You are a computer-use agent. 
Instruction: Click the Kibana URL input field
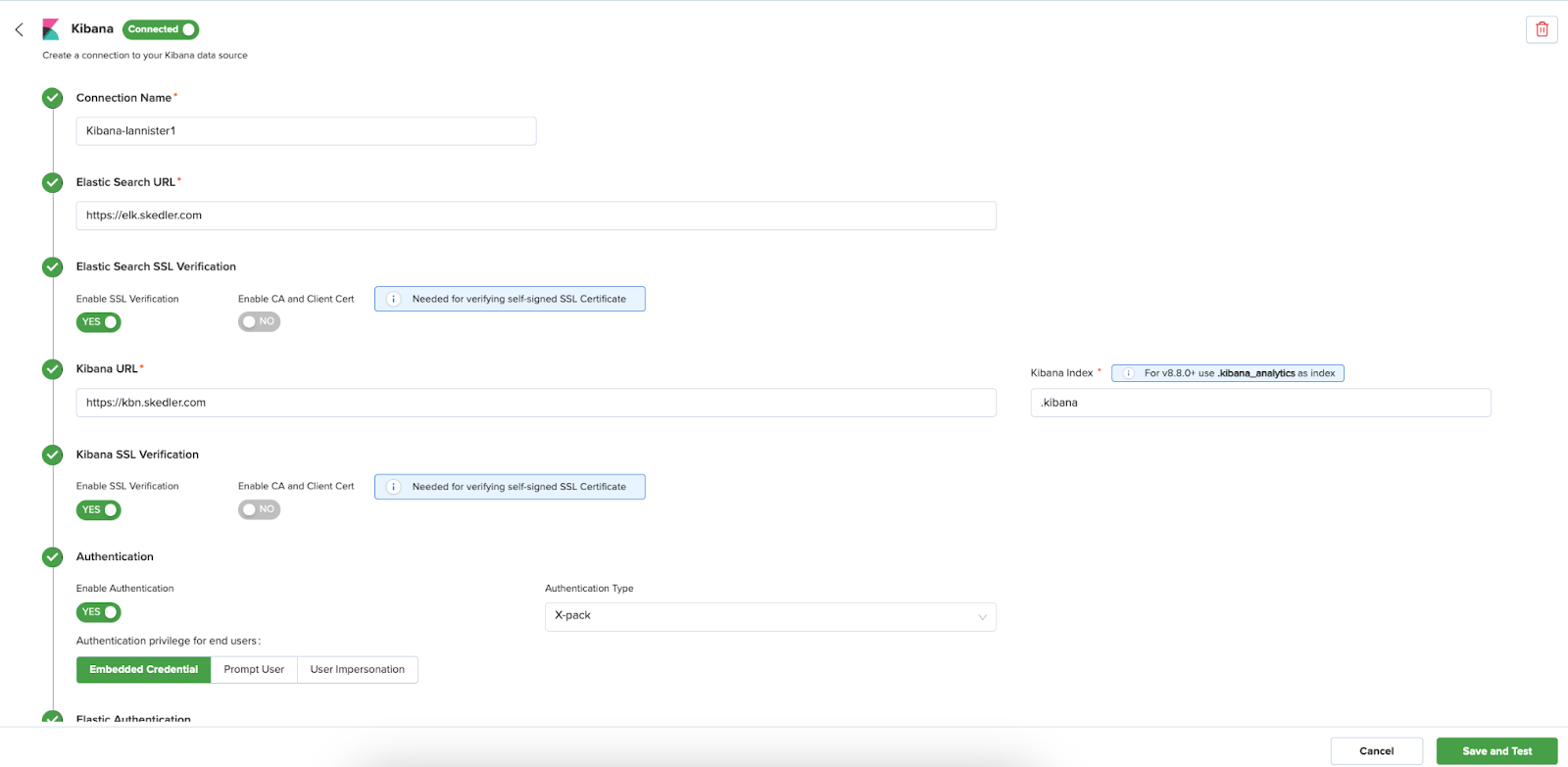click(536, 403)
